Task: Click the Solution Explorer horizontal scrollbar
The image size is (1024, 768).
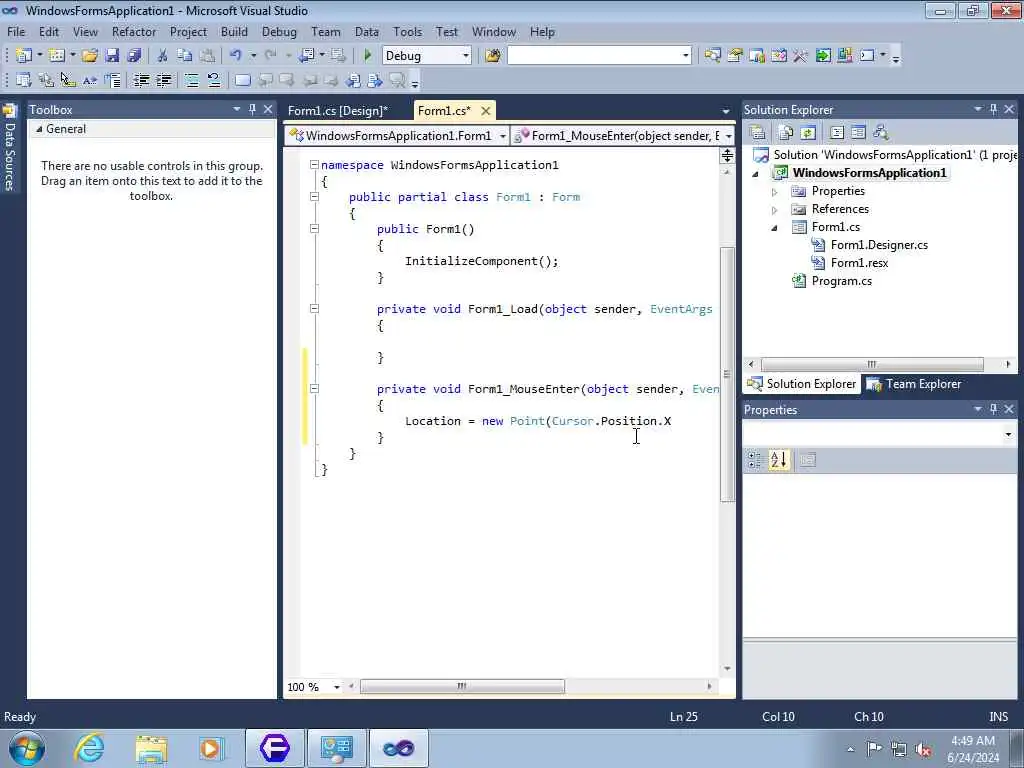Action: pyautogui.click(x=872, y=364)
